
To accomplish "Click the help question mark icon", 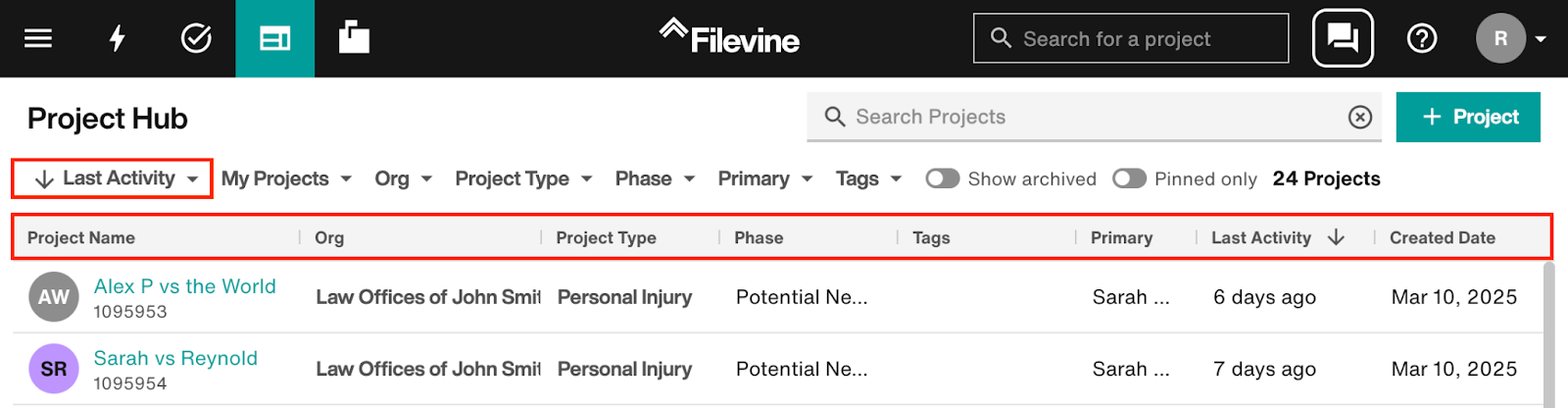I will 1422,38.
